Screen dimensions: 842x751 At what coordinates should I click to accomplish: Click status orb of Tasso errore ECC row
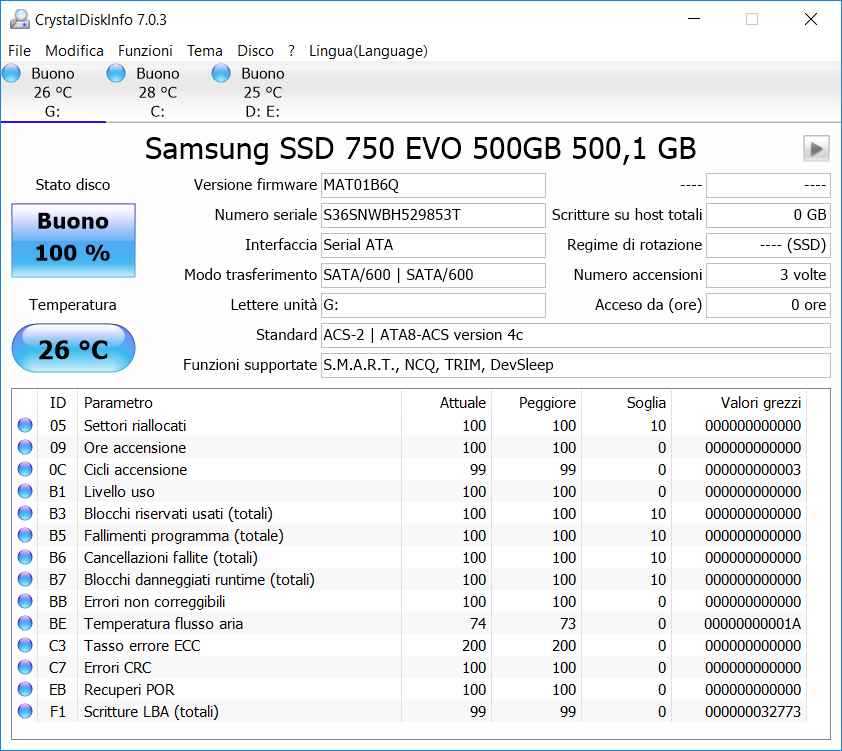click(x=25, y=646)
